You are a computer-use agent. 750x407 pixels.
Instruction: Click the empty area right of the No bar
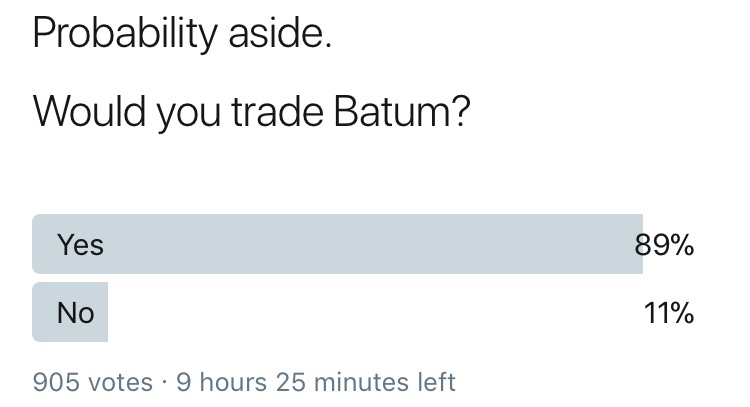pos(370,312)
